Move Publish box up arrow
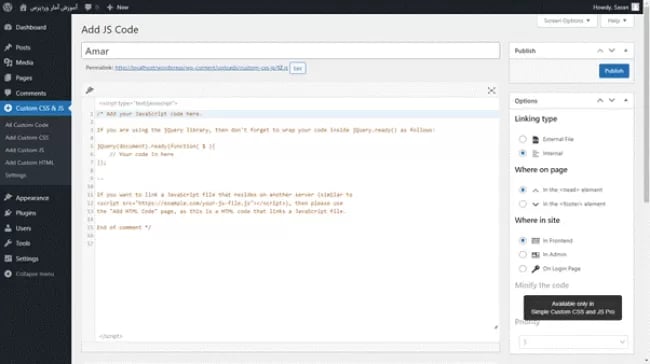The height and width of the screenshot is (364, 650). tap(600, 51)
